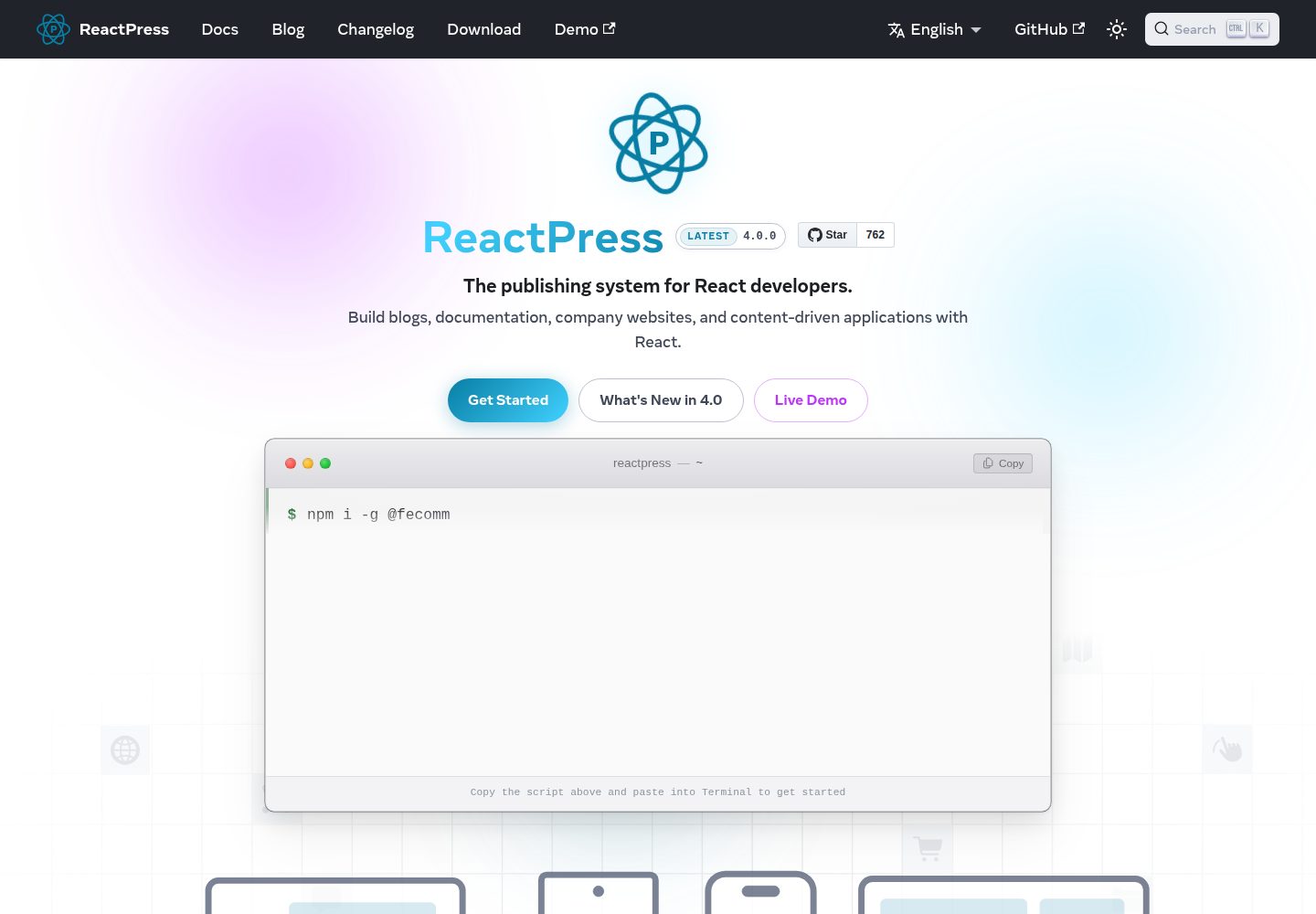Click the 'reactpress — ~' terminal title
1316x914 pixels.
click(658, 463)
